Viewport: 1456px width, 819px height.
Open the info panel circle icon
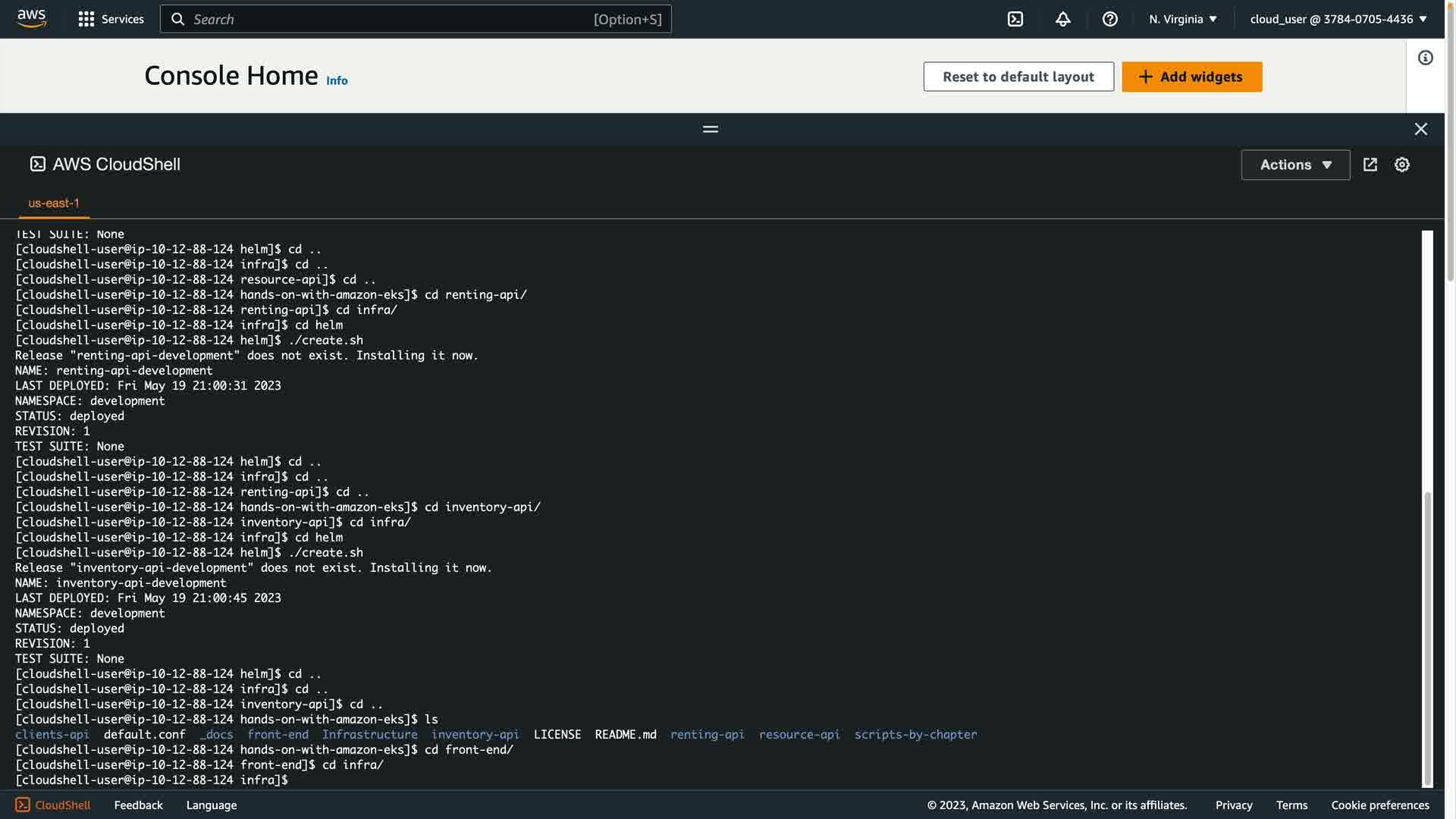click(x=1425, y=58)
